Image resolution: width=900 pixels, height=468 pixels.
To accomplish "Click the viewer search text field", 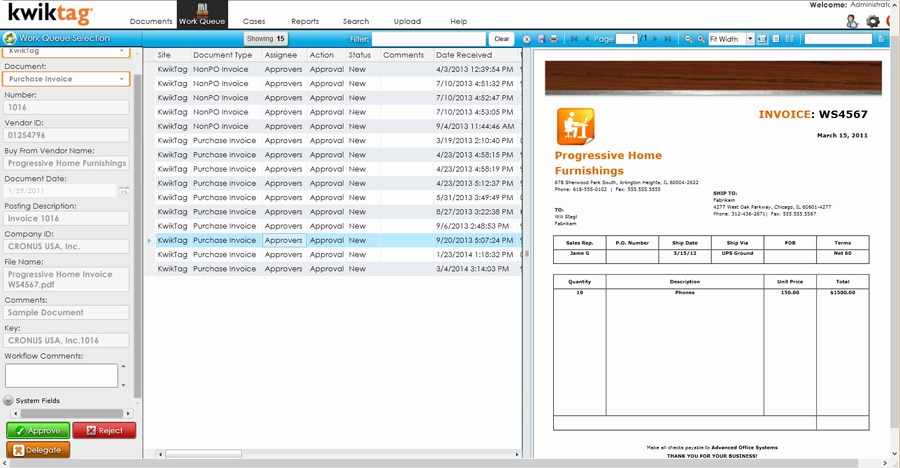I will pos(838,39).
